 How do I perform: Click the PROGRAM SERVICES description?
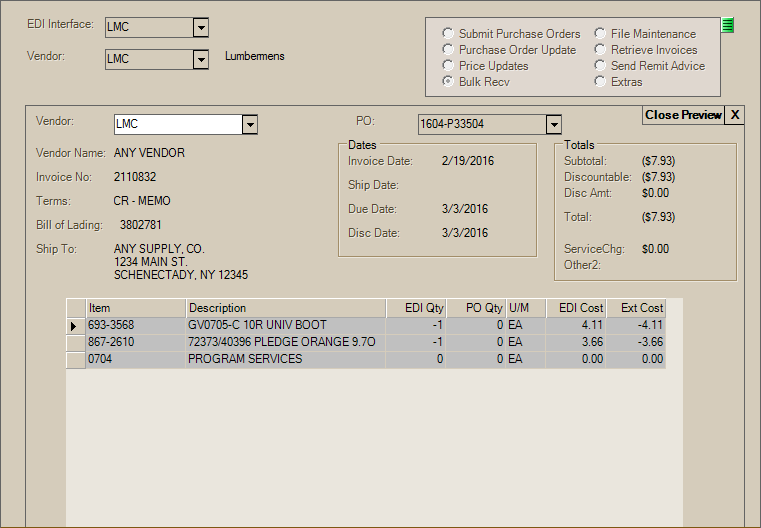tap(286, 360)
